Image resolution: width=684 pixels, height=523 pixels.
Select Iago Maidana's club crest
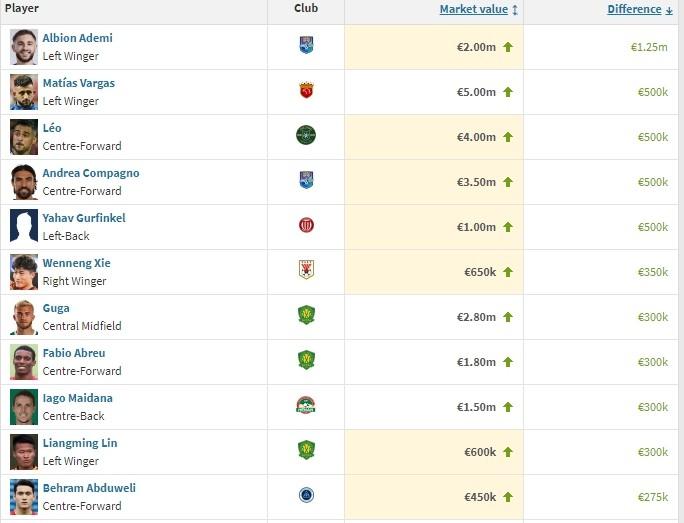pyautogui.click(x=306, y=405)
